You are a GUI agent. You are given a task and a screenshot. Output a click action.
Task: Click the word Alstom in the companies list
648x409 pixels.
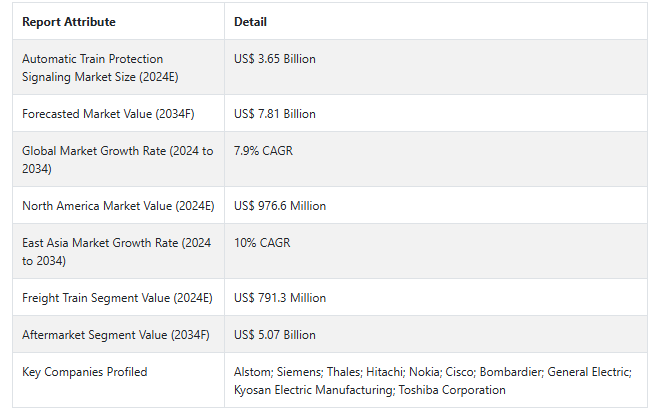click(251, 372)
